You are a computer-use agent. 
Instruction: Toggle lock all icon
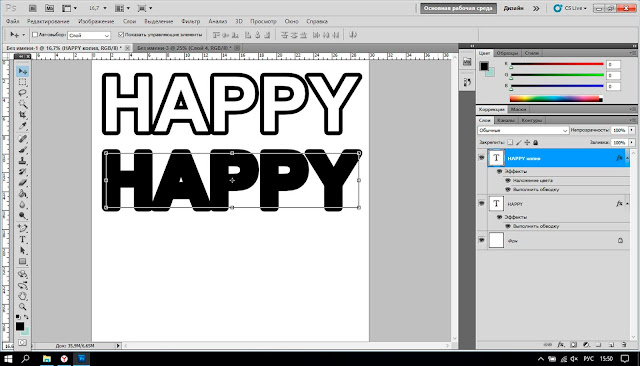(x=536, y=142)
